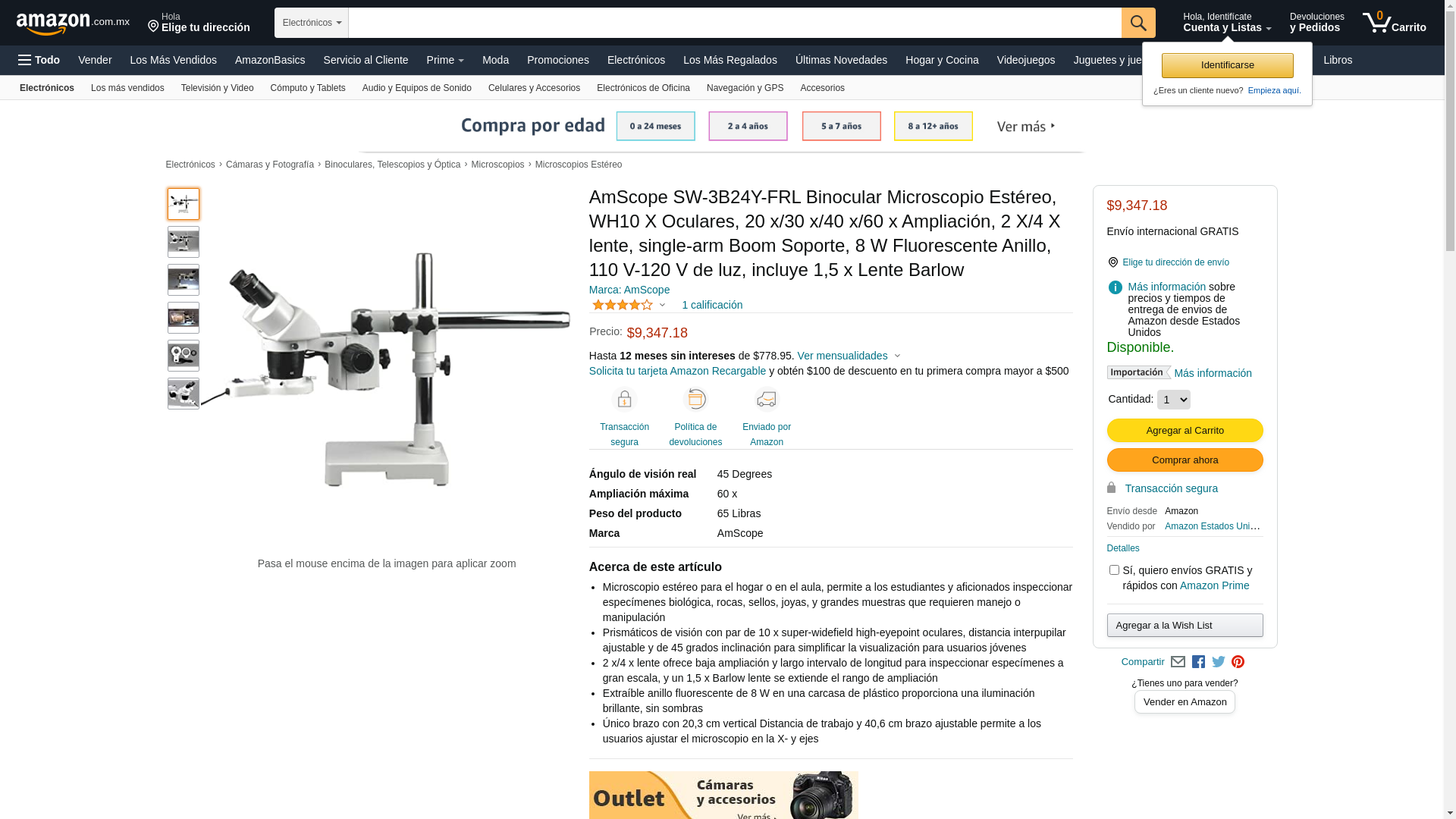
Task: Open the Videojuegos menu item
Action: [x=1025, y=60]
